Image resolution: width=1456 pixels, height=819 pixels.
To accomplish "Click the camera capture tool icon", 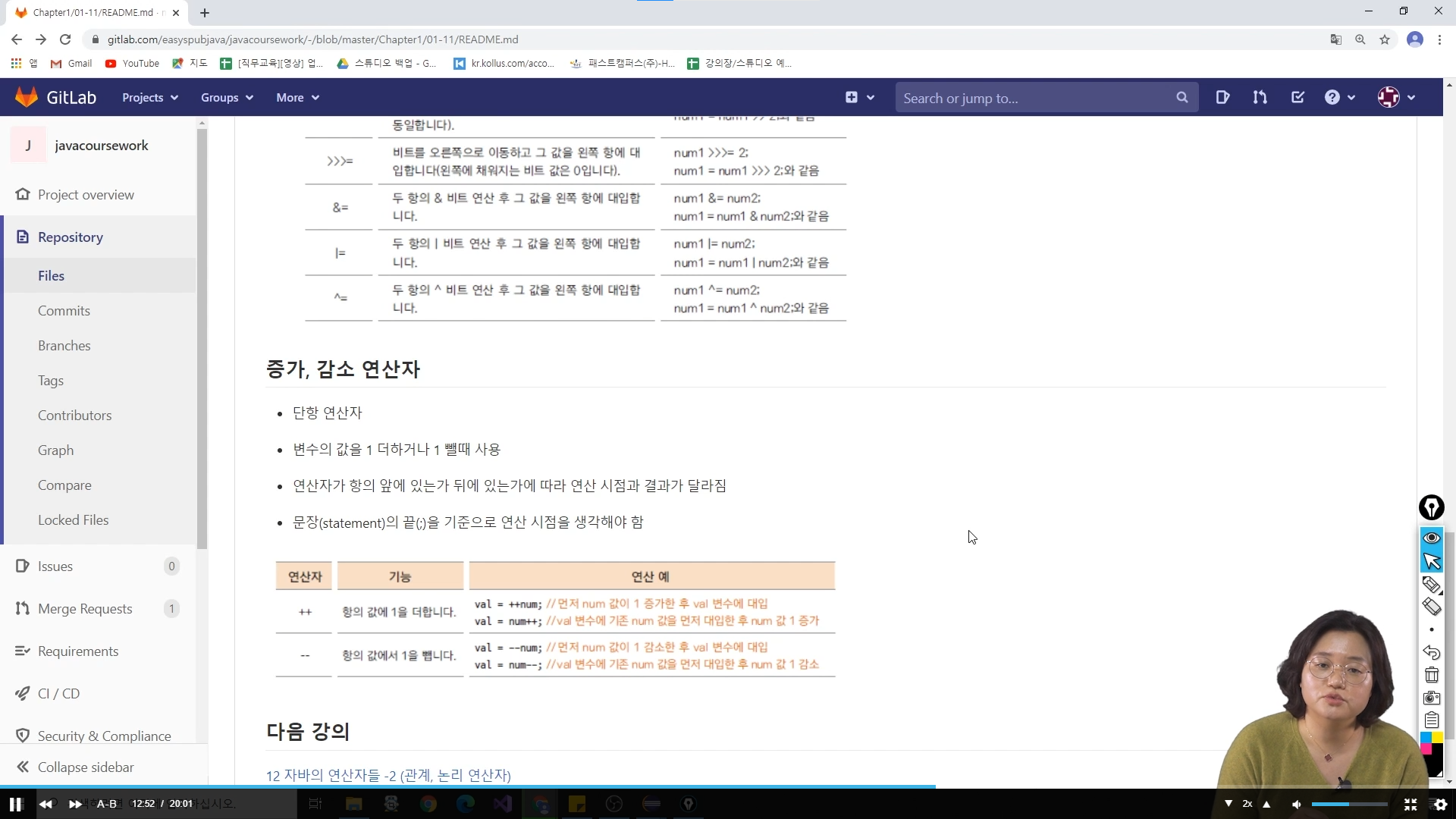I will pyautogui.click(x=1432, y=698).
